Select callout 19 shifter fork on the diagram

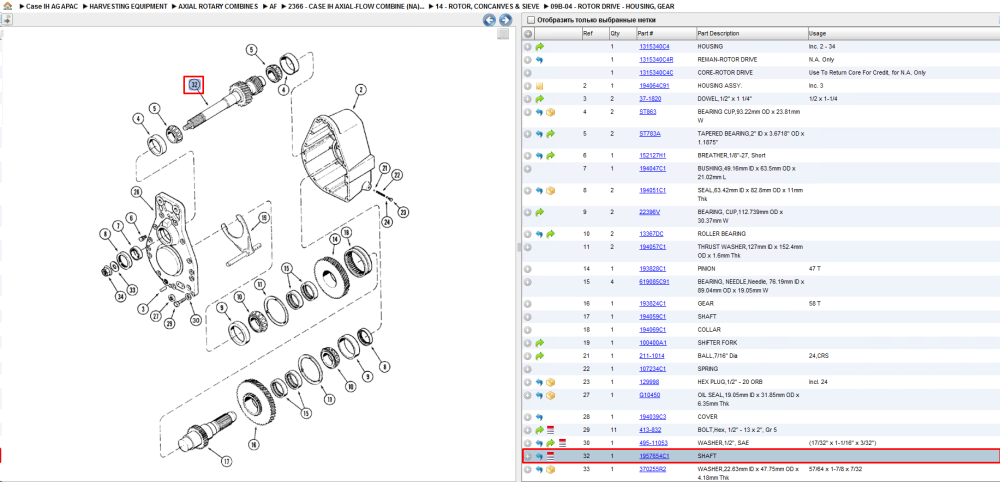coord(263,217)
